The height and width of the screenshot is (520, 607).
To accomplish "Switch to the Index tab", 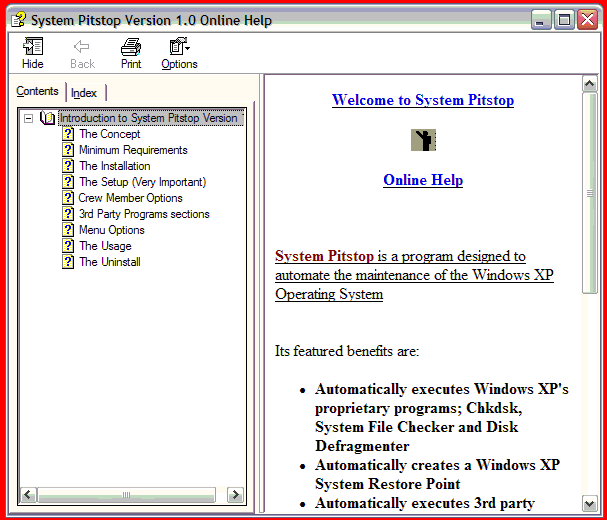I will pyautogui.click(x=84, y=93).
